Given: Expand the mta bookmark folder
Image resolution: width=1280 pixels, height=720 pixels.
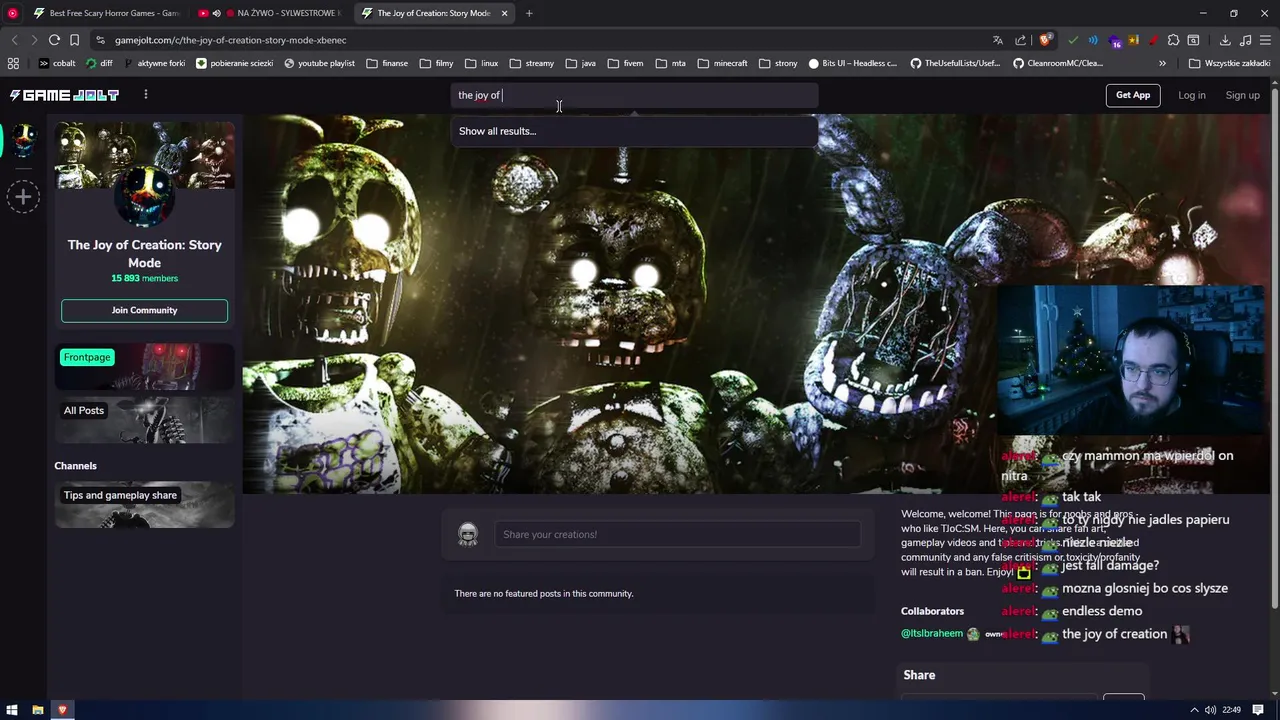Looking at the screenshot, I should (670, 63).
